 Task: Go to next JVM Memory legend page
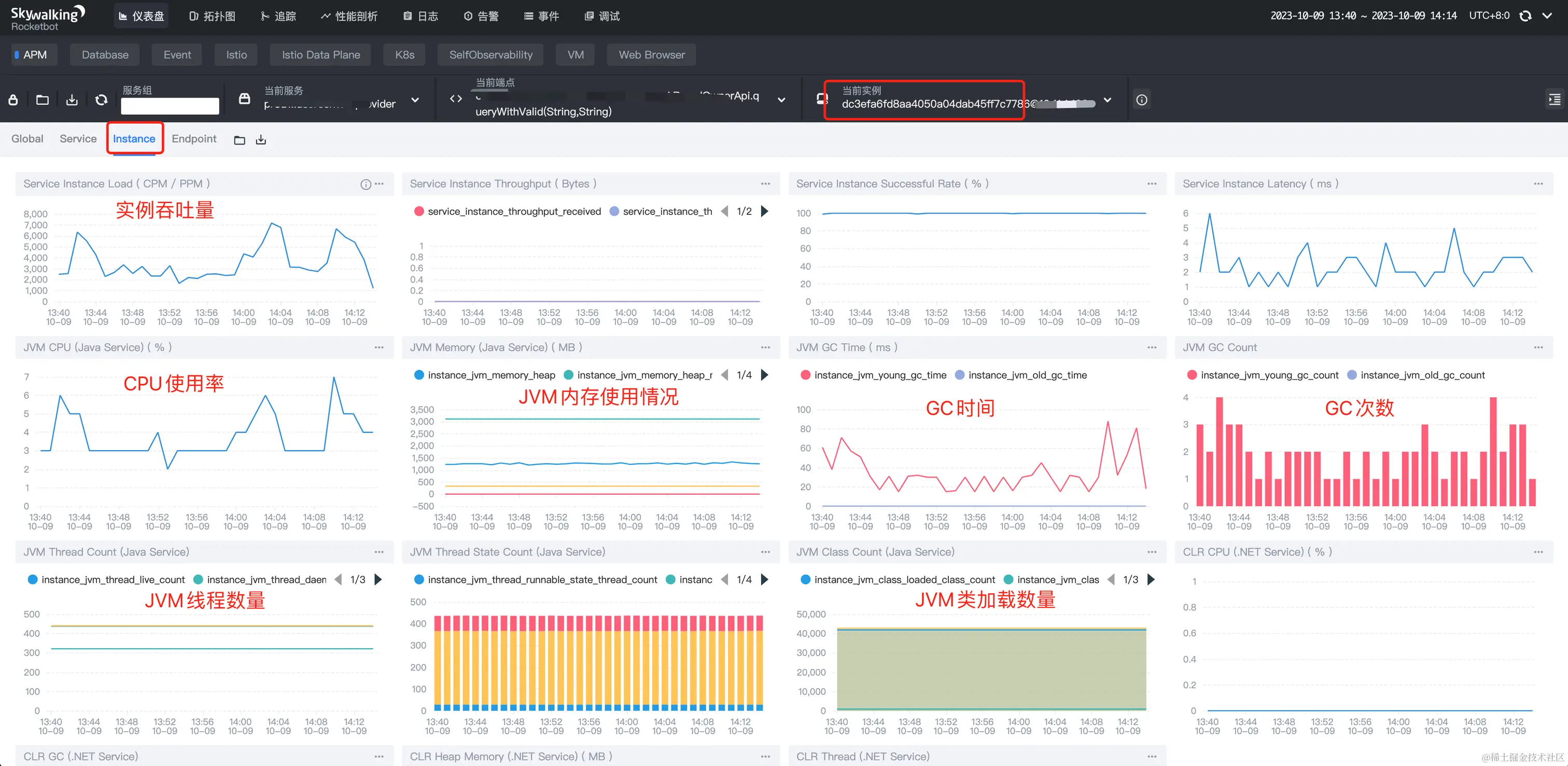[x=764, y=375]
